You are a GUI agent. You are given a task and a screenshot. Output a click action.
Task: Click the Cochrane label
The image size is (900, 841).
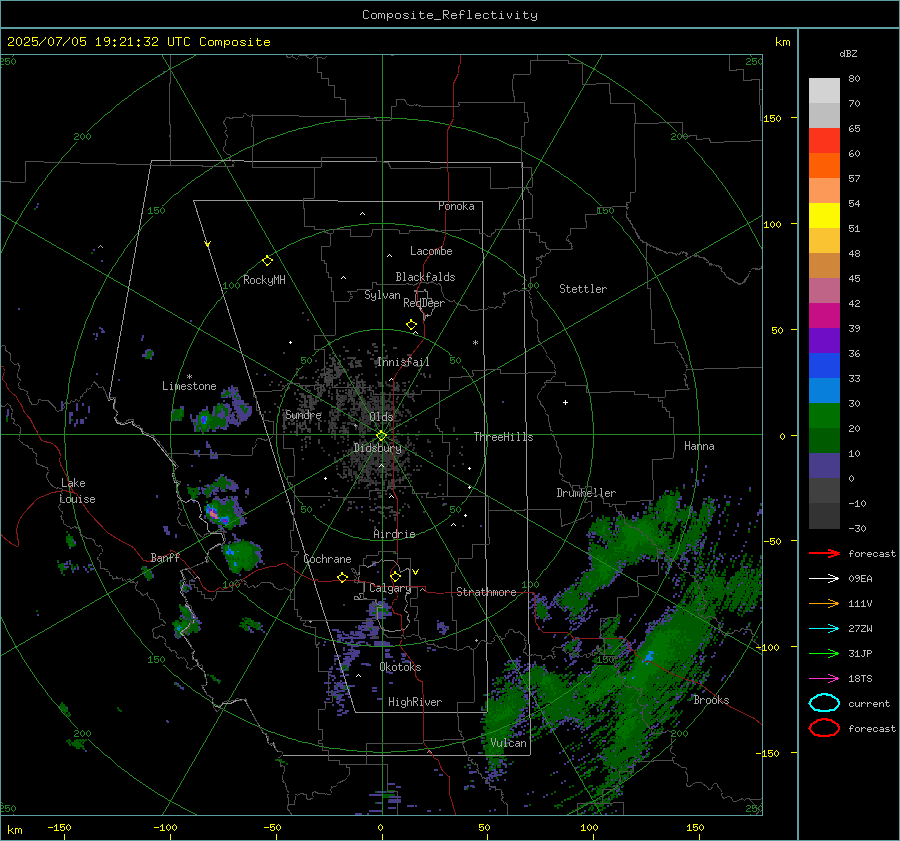[327, 559]
